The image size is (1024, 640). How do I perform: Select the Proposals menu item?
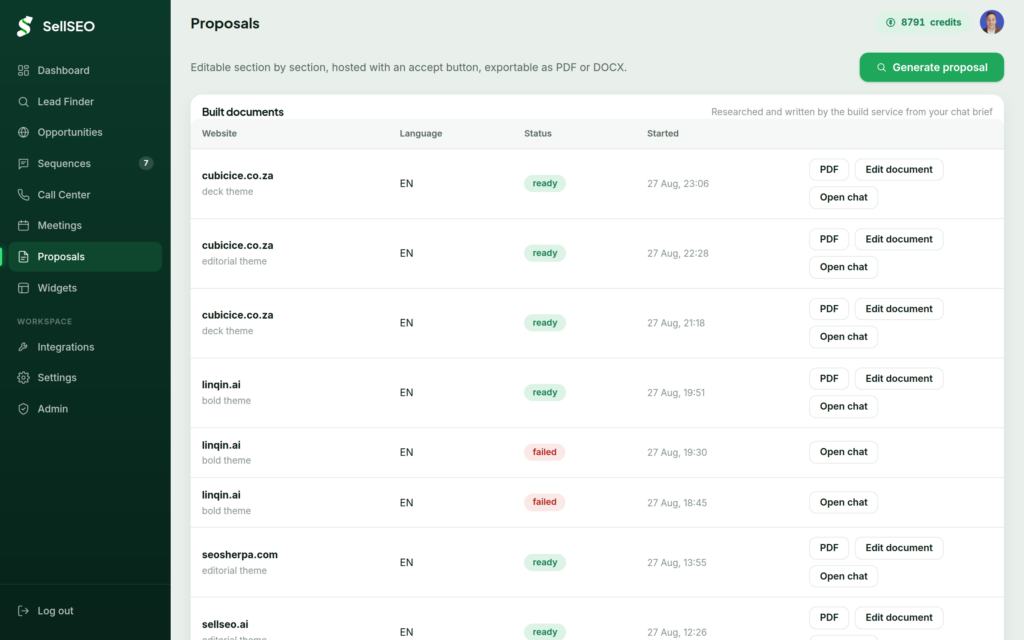[85, 257]
